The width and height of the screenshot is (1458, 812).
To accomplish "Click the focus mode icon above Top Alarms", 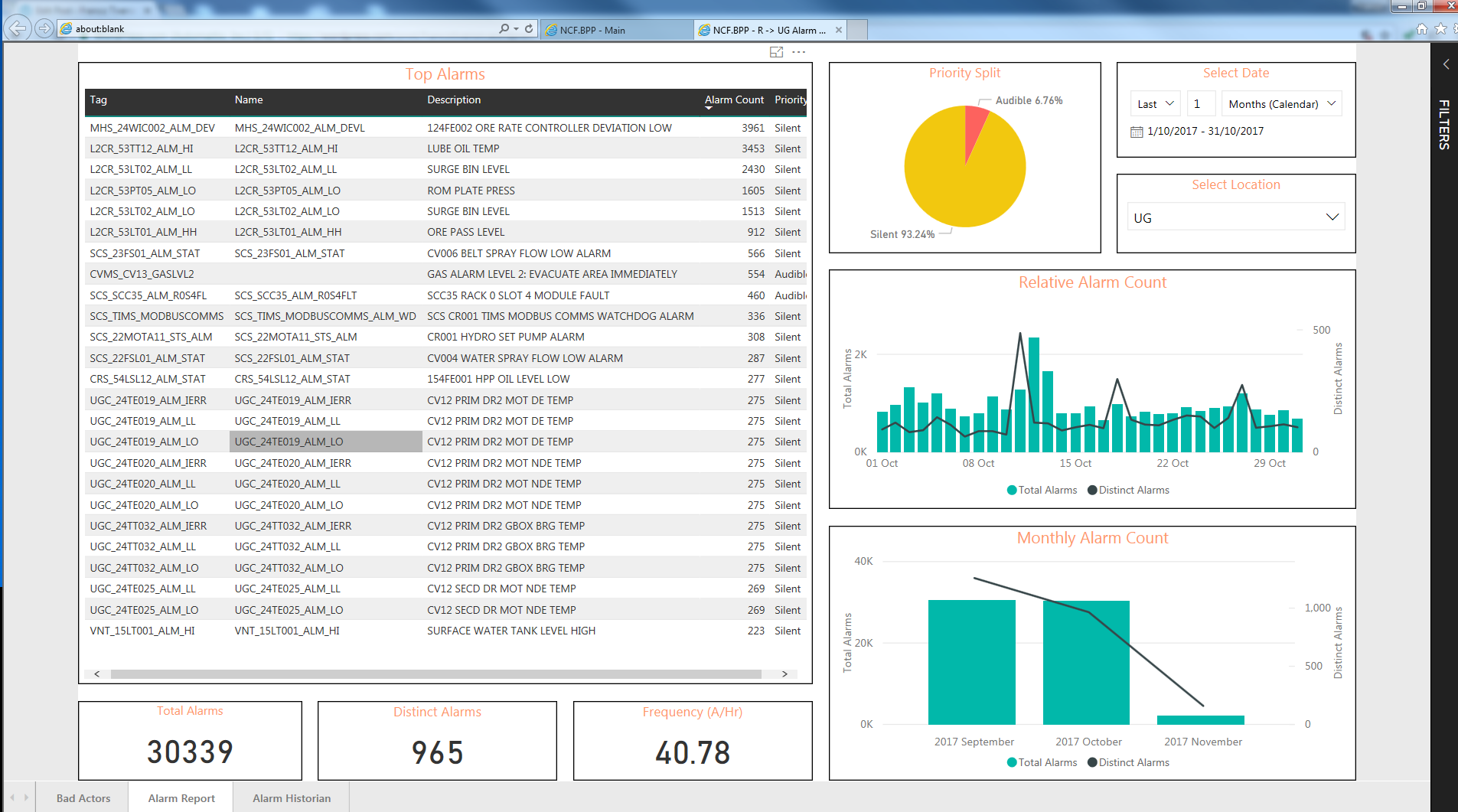I will (x=776, y=52).
